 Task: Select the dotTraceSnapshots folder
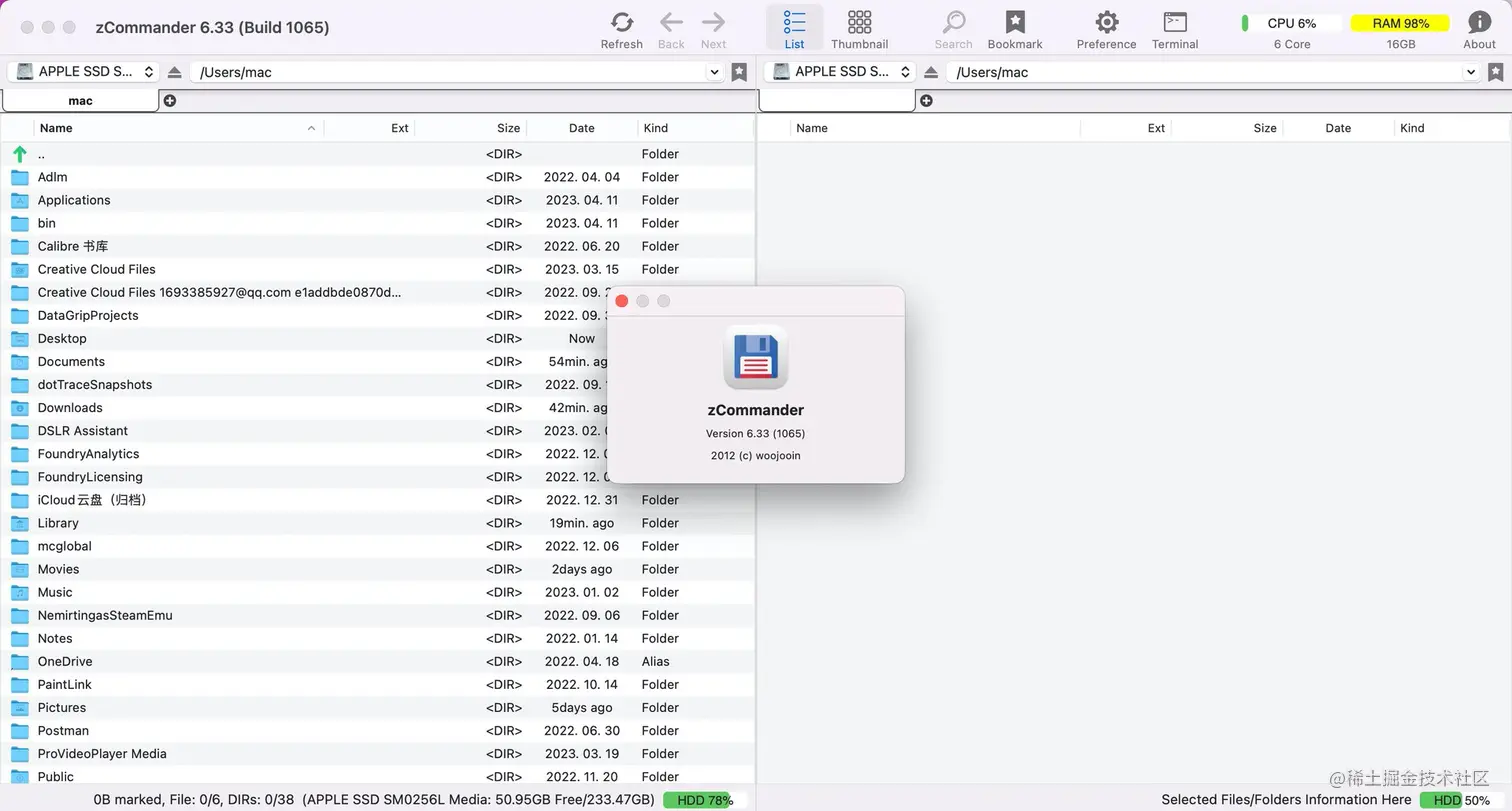(x=377, y=384)
